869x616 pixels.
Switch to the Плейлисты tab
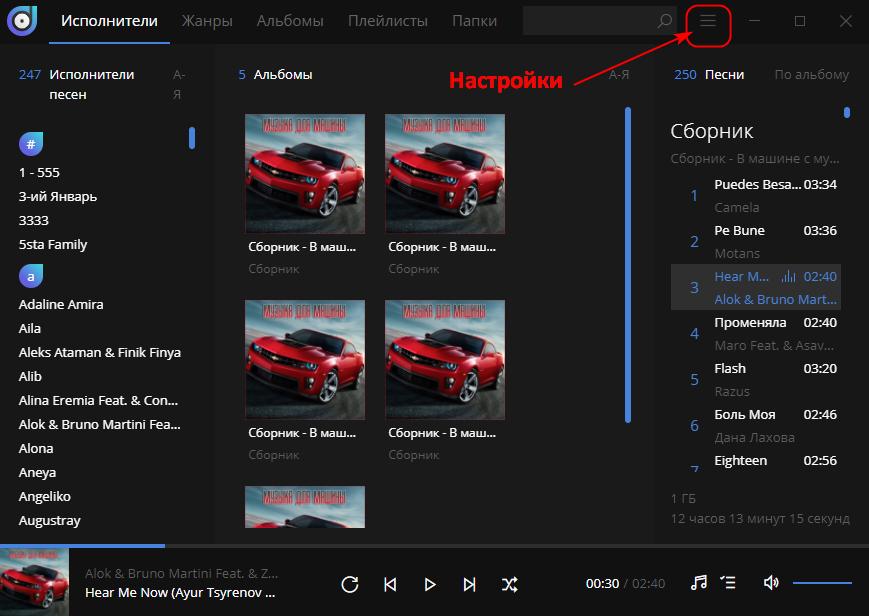pyautogui.click(x=388, y=21)
